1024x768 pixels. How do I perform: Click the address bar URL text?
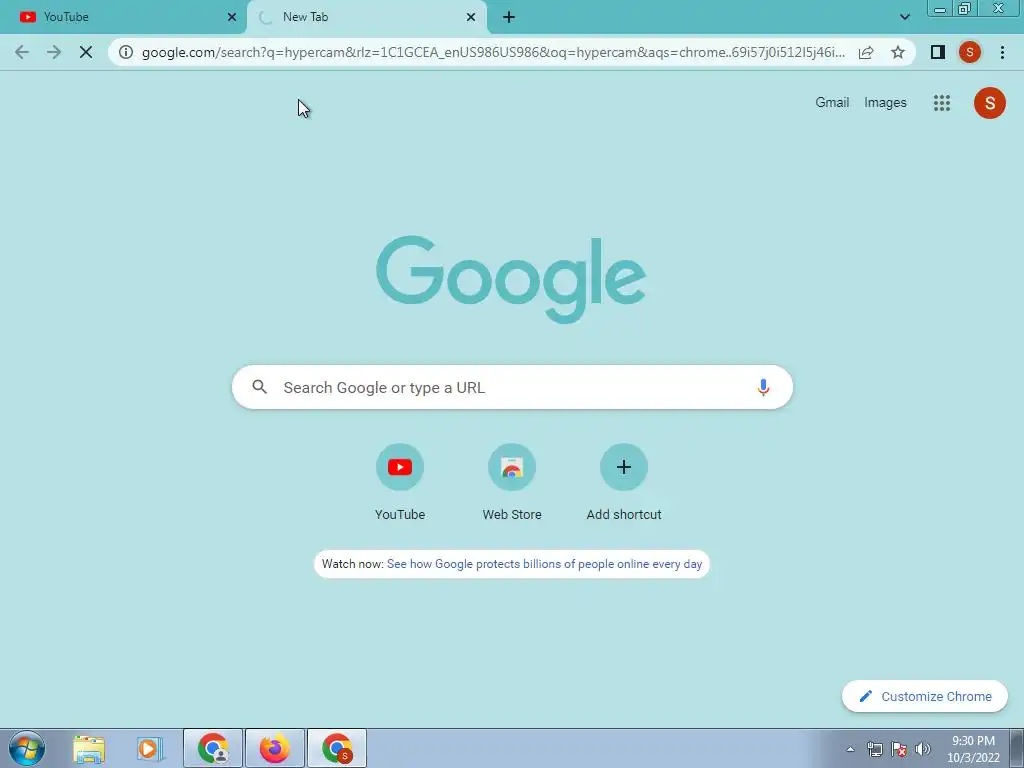click(493, 52)
